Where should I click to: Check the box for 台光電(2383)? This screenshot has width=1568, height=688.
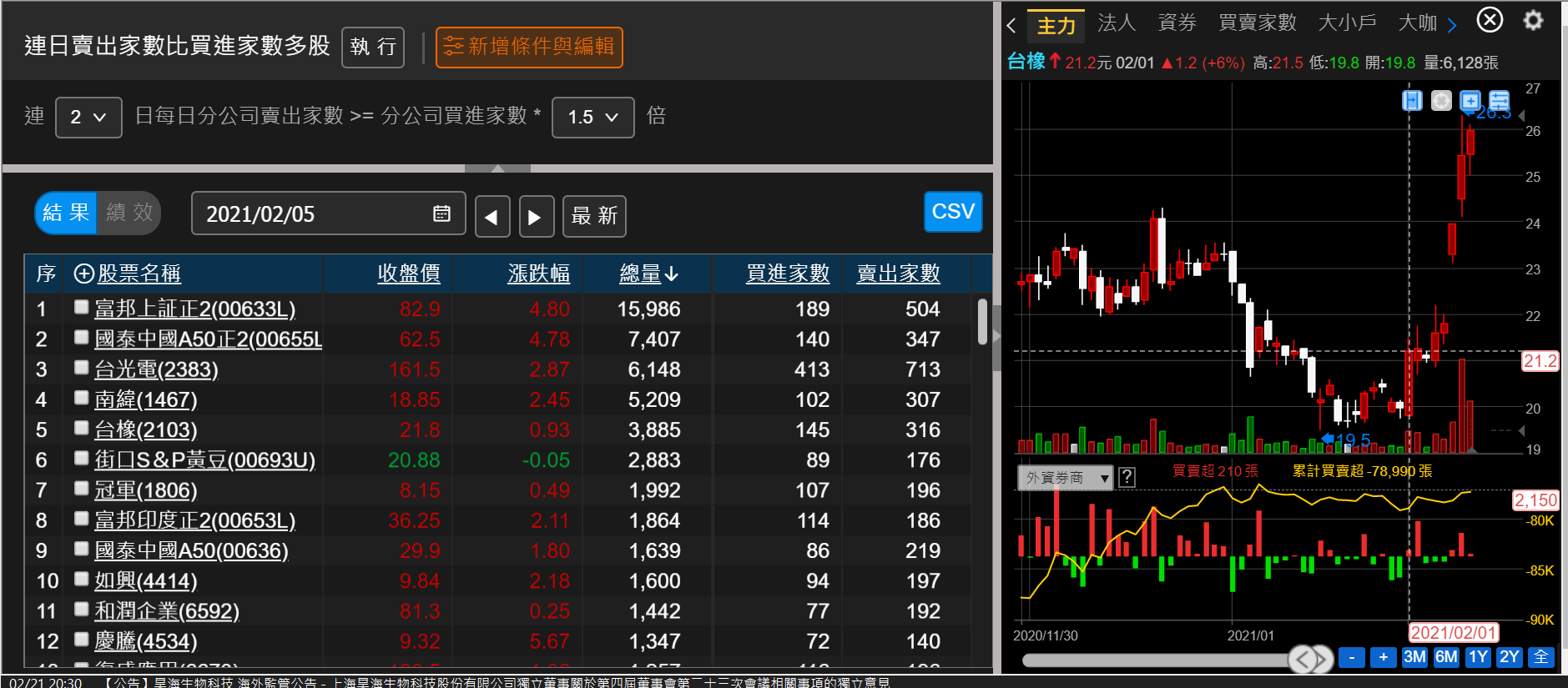[x=81, y=368]
